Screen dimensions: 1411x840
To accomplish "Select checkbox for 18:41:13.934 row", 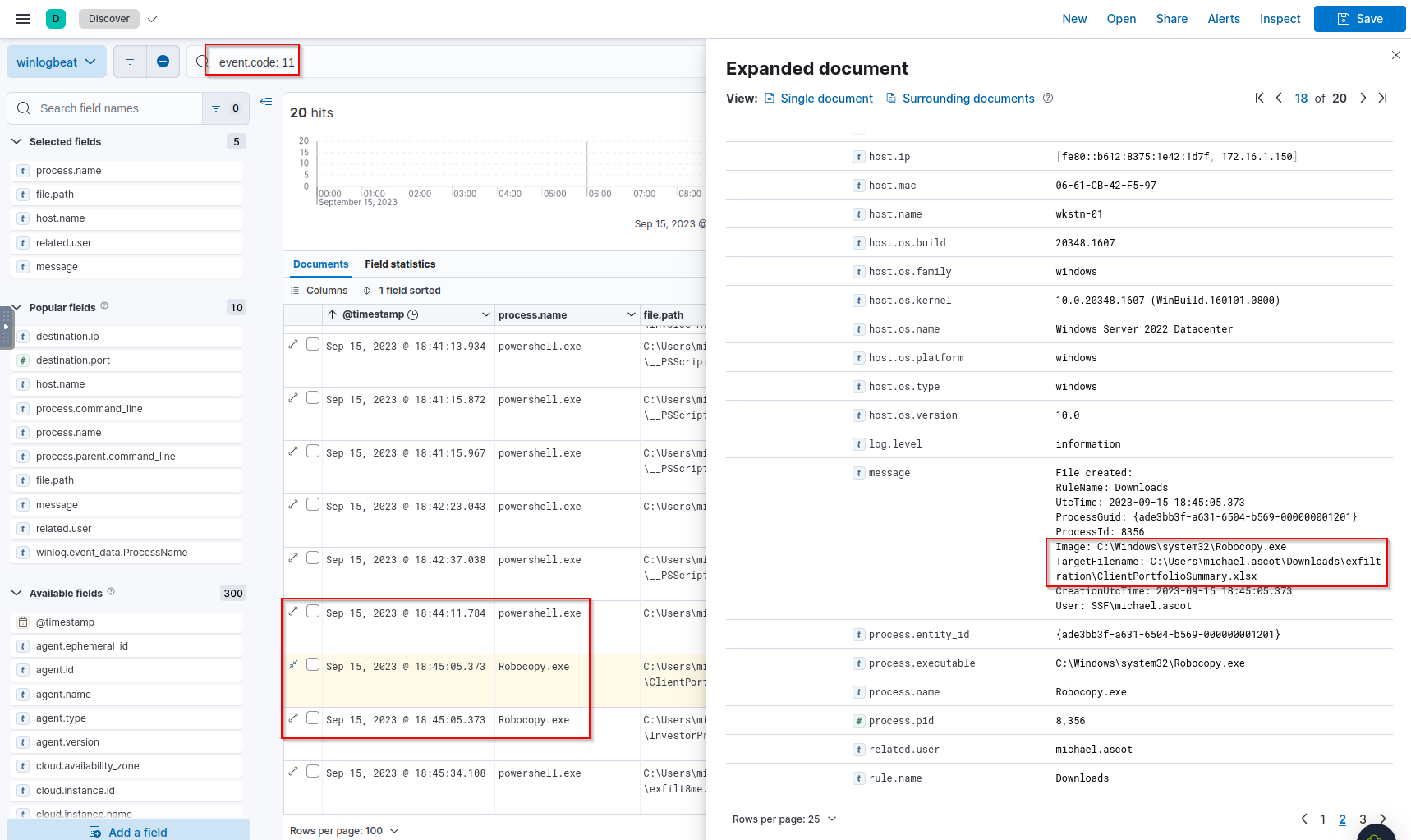I will click(x=313, y=345).
